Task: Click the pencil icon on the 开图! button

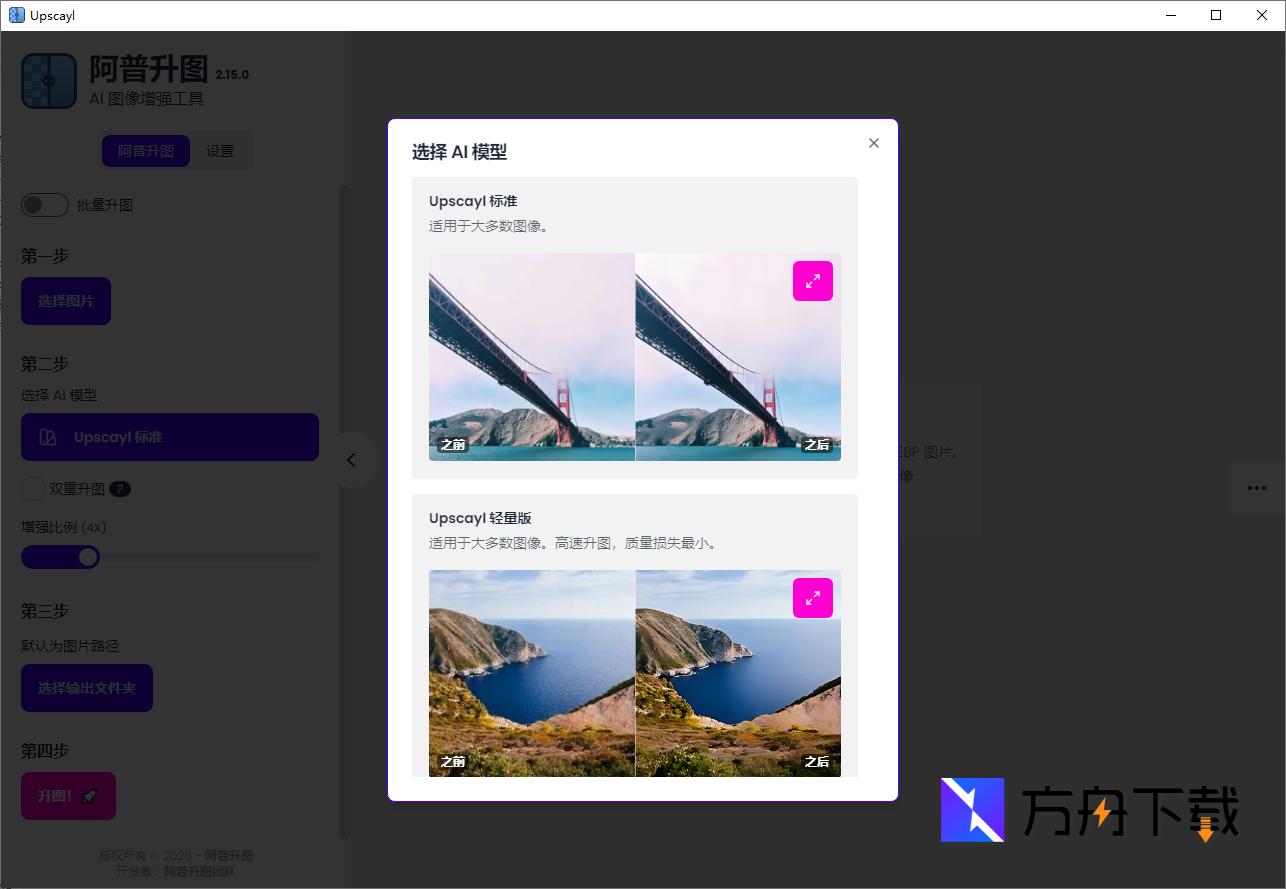Action: pos(89,795)
